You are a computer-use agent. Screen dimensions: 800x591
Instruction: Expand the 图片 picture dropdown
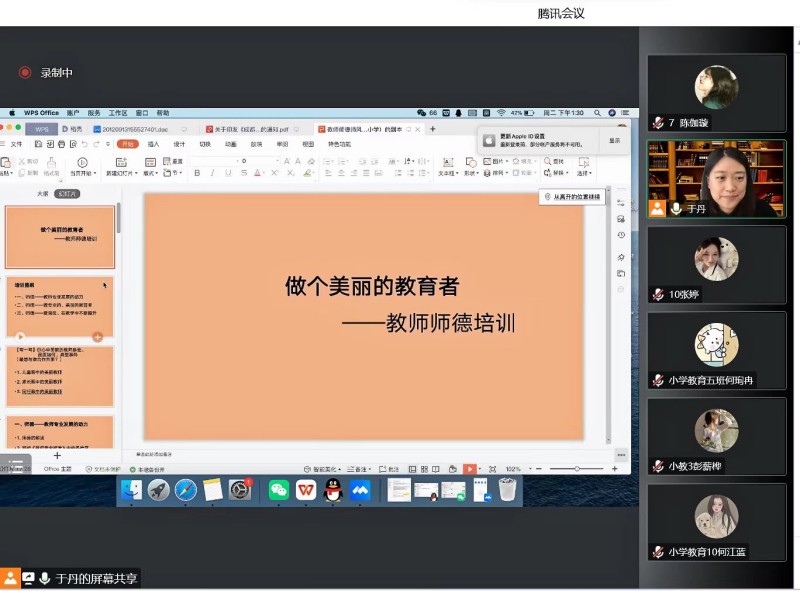tap(507, 161)
